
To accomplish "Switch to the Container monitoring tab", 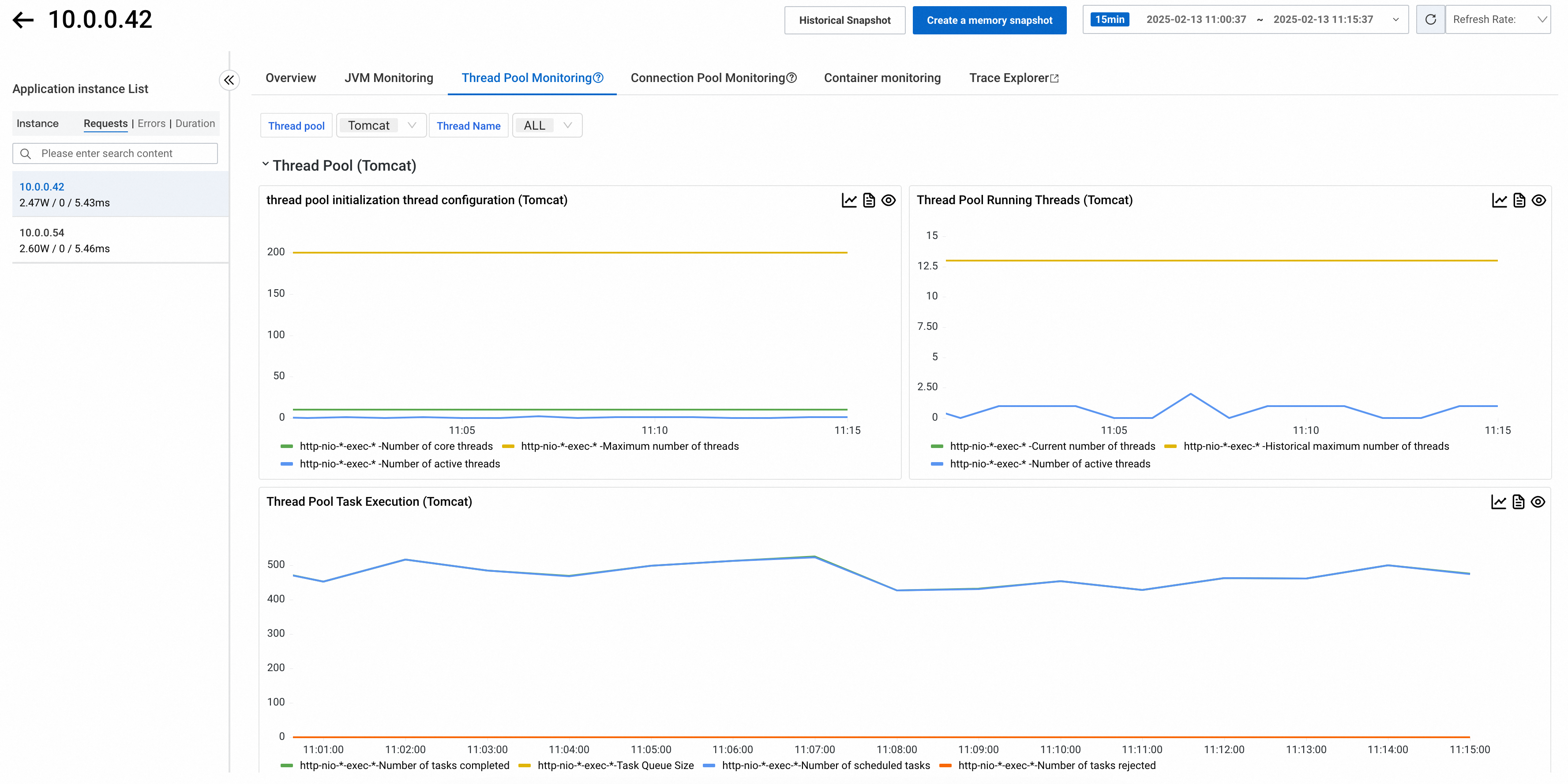I will click(882, 78).
